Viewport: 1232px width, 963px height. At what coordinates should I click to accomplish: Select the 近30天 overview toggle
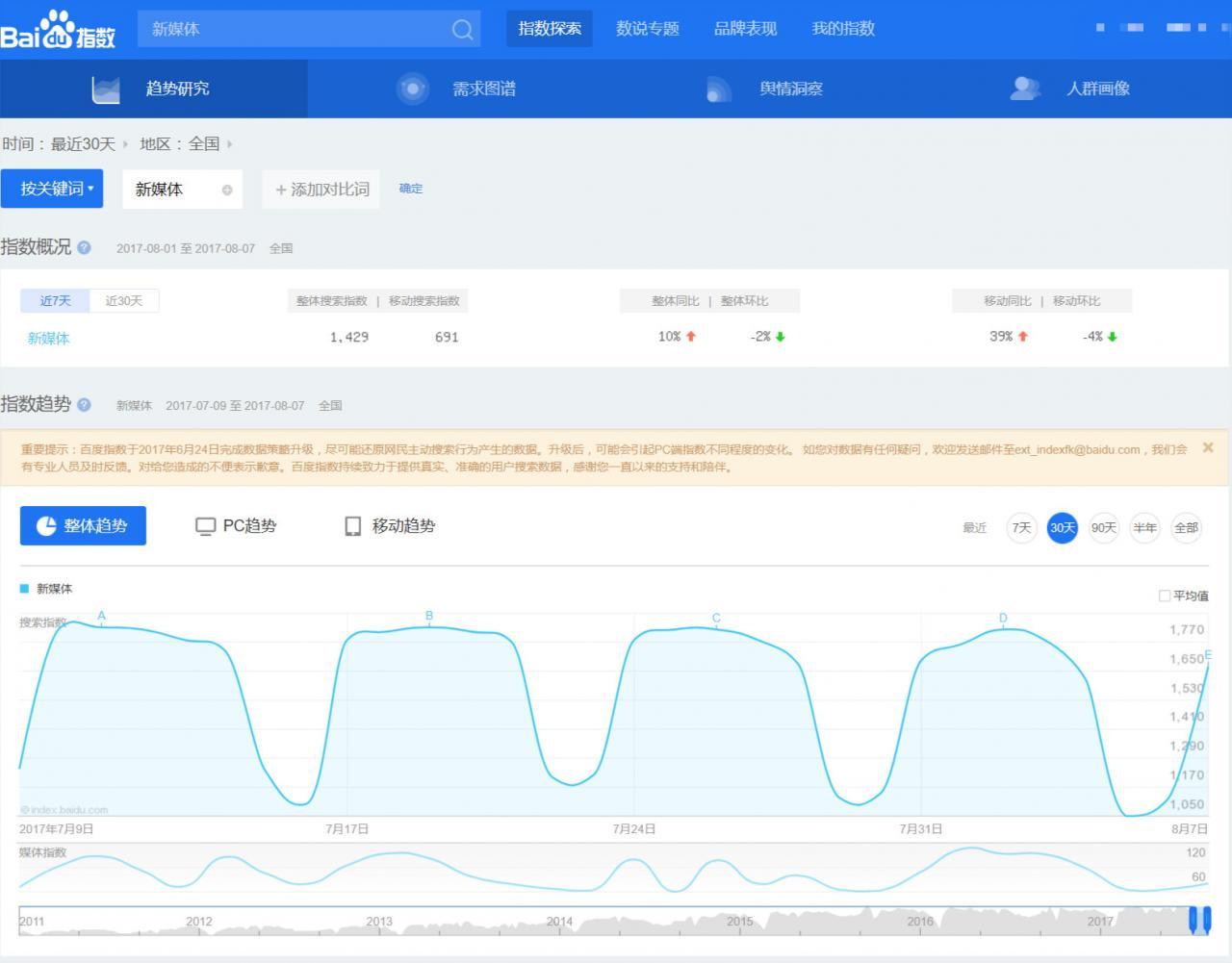coord(124,301)
